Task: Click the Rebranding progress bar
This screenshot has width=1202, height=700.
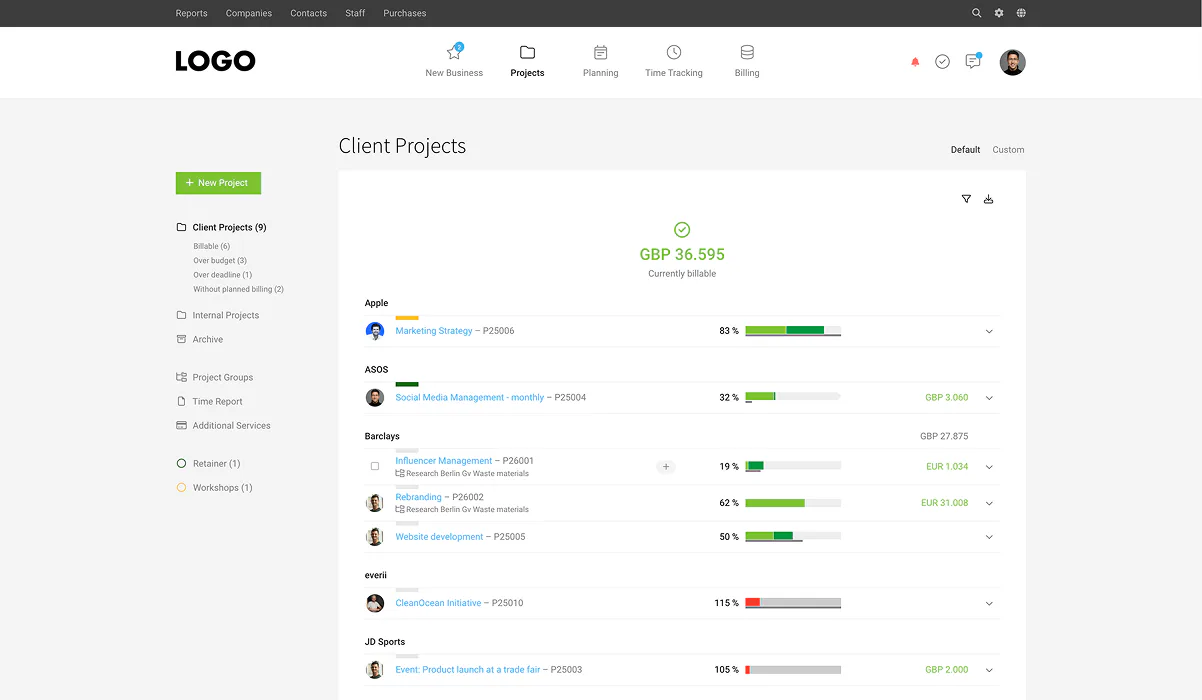Action: pos(793,503)
